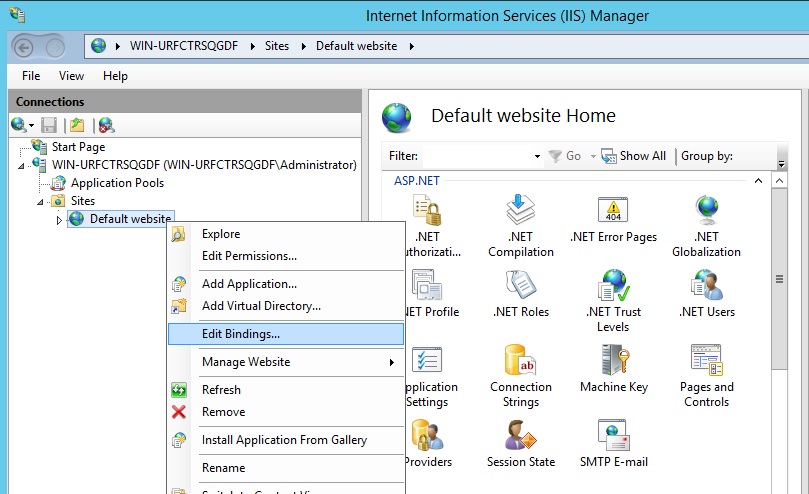Expand the Default website tree node
The width and height of the screenshot is (809, 494).
click(x=59, y=219)
